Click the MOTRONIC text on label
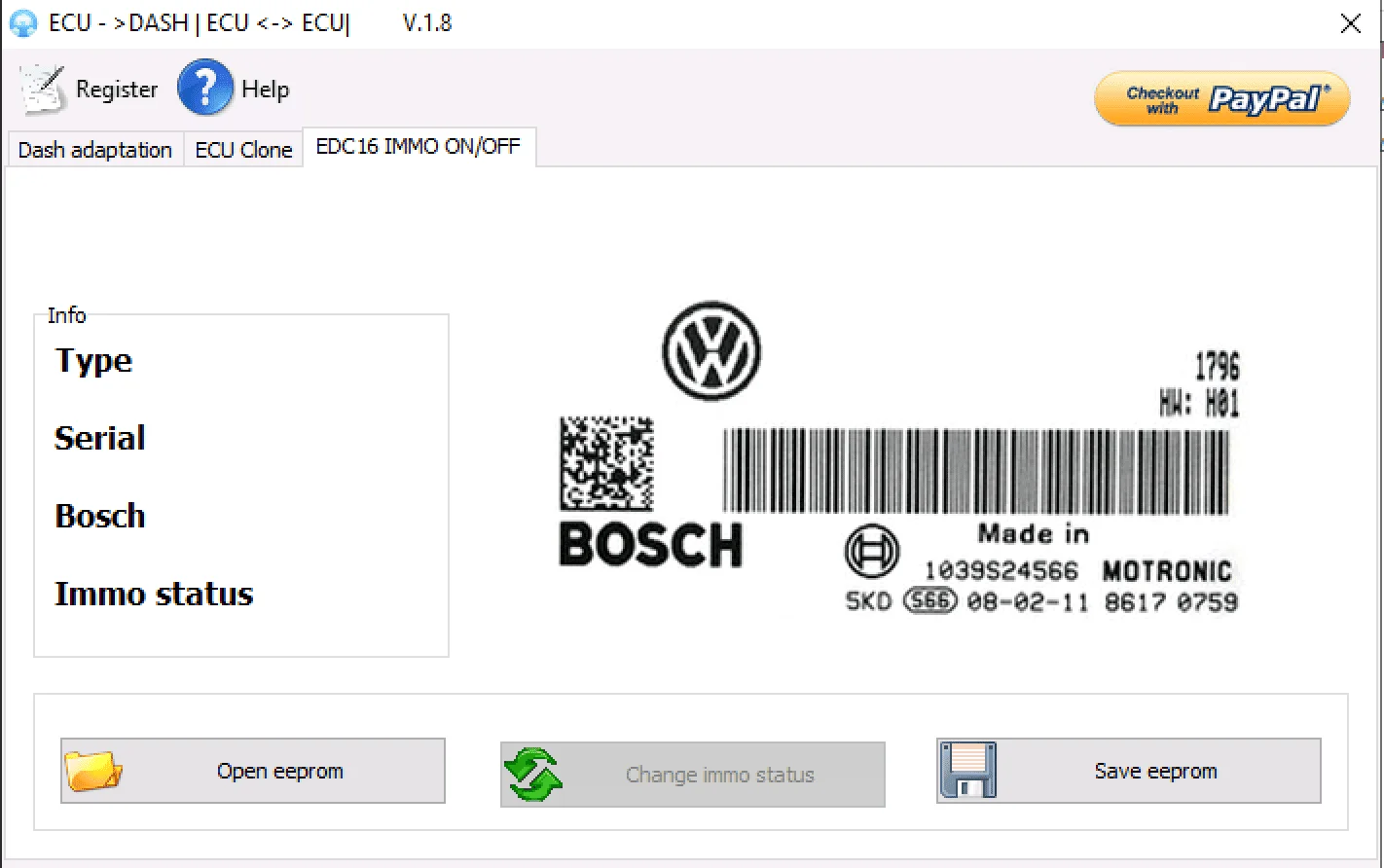Screen dimensions: 1384x868 (x=1167, y=571)
